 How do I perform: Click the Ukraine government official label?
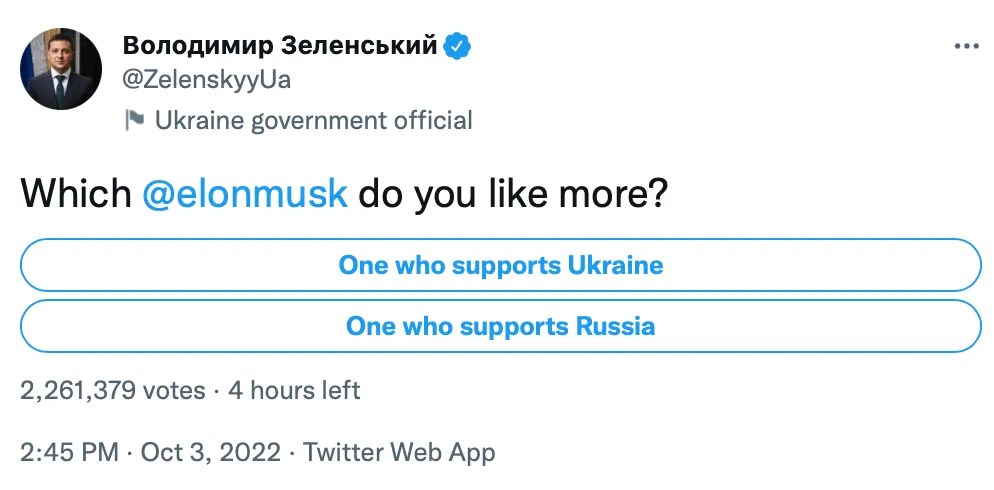pos(313,121)
